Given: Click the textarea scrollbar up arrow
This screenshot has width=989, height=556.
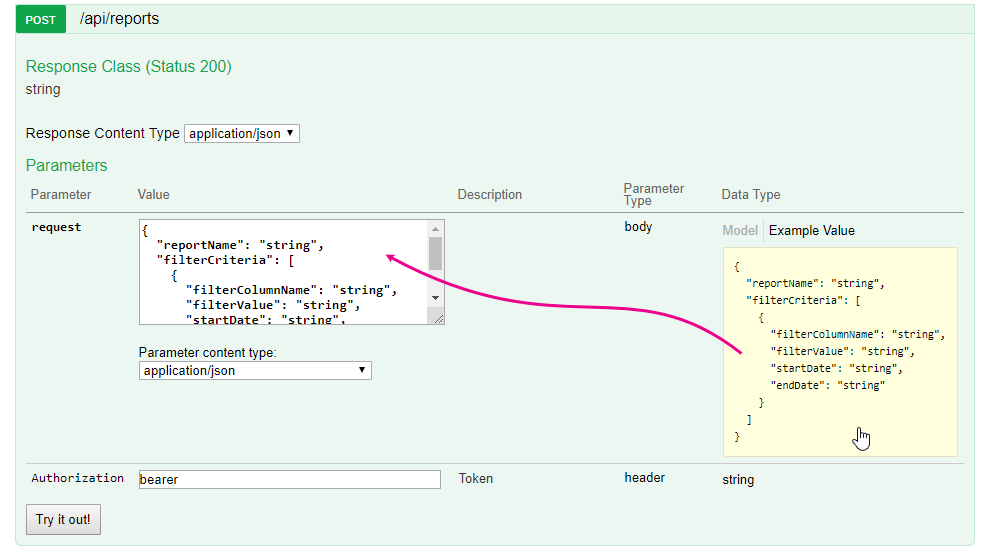Looking at the screenshot, I should click(x=435, y=229).
